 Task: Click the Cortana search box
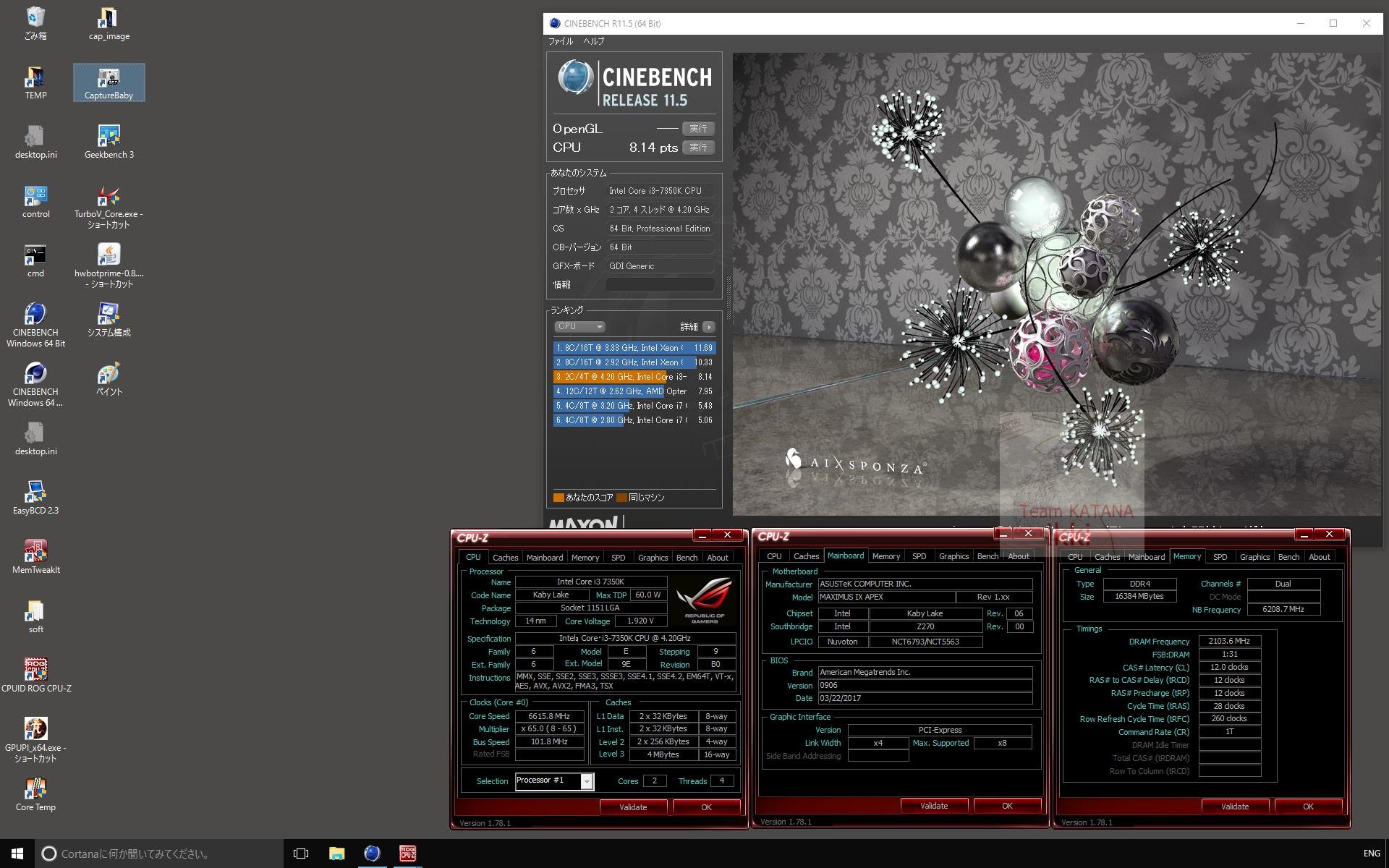pos(159,854)
